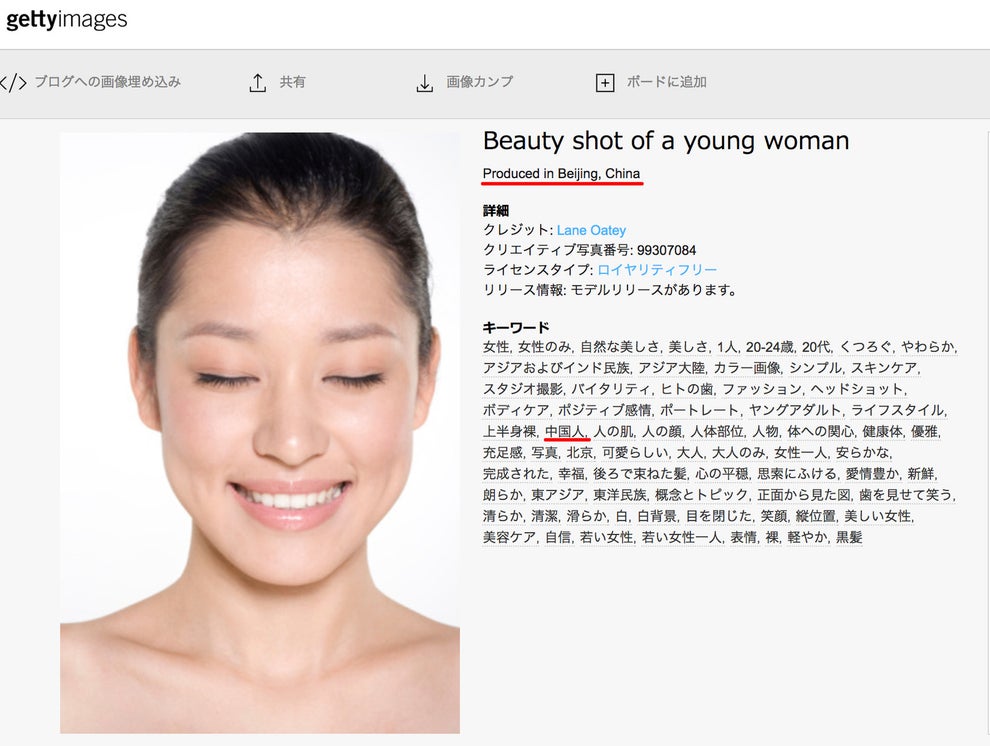Click the share upload arrow icon
Viewport: 990px width, 746px height.
pyautogui.click(x=258, y=83)
